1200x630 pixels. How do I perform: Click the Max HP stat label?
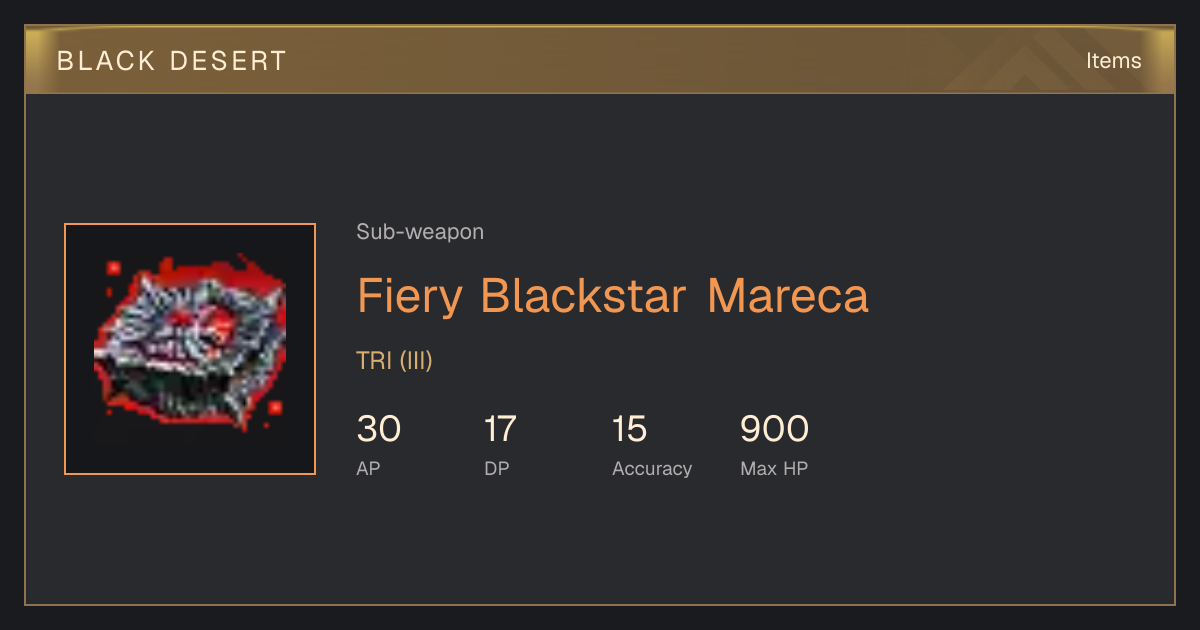(x=774, y=469)
